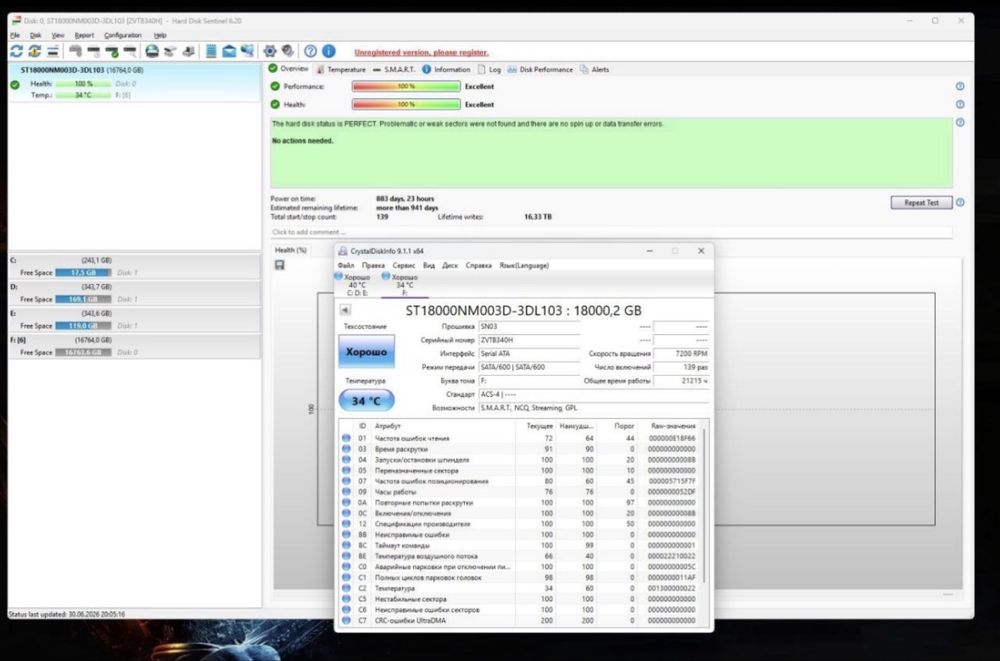Click the 34 °C temperature button in CrystalDiskInfo
This screenshot has width=1000, height=661.
[x=366, y=401]
